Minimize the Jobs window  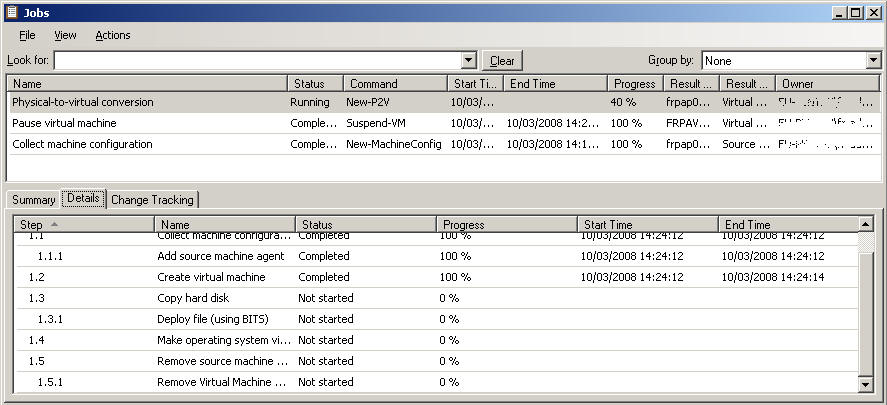pyautogui.click(x=838, y=12)
